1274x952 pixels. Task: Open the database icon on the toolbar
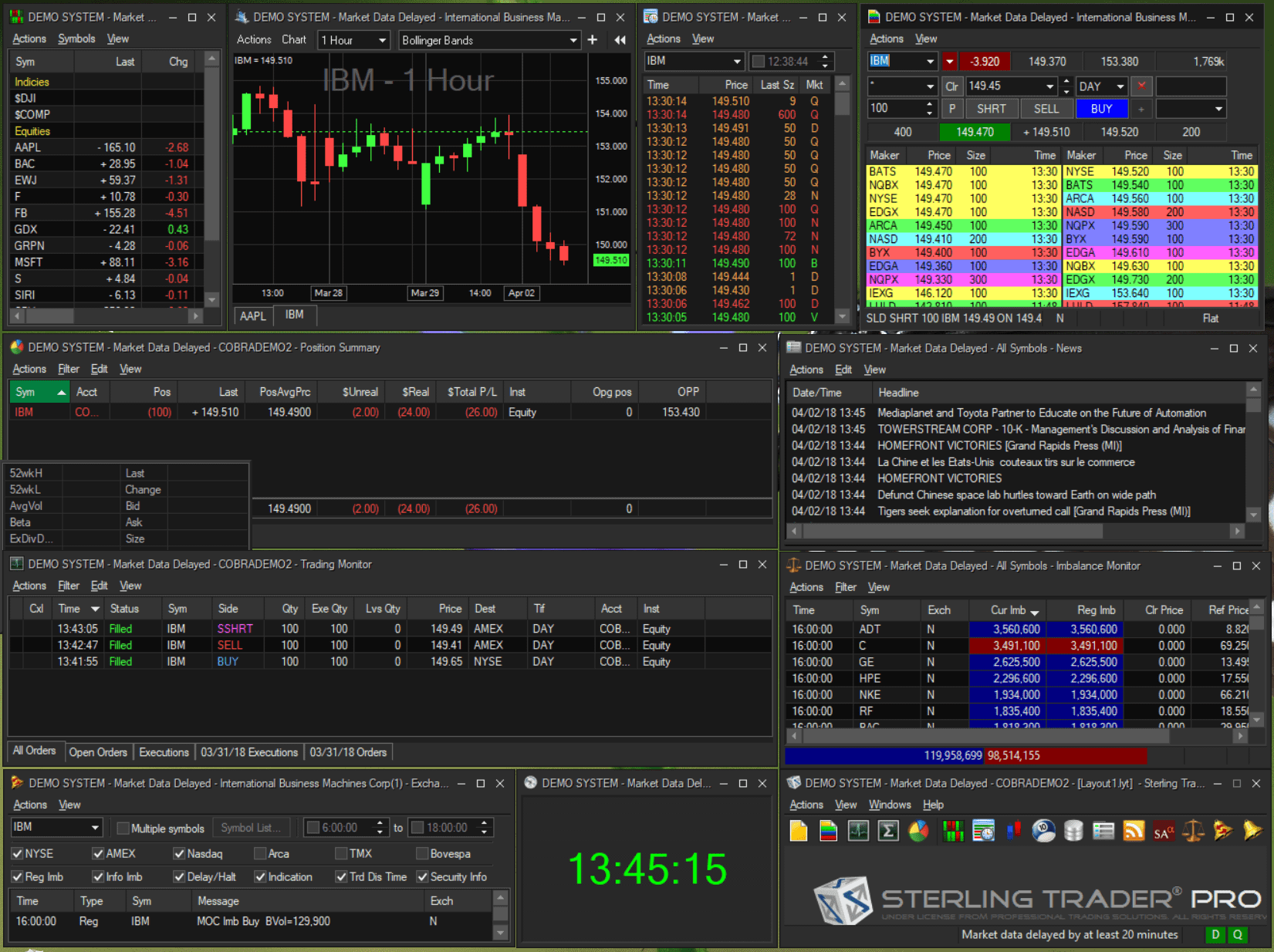(1073, 831)
